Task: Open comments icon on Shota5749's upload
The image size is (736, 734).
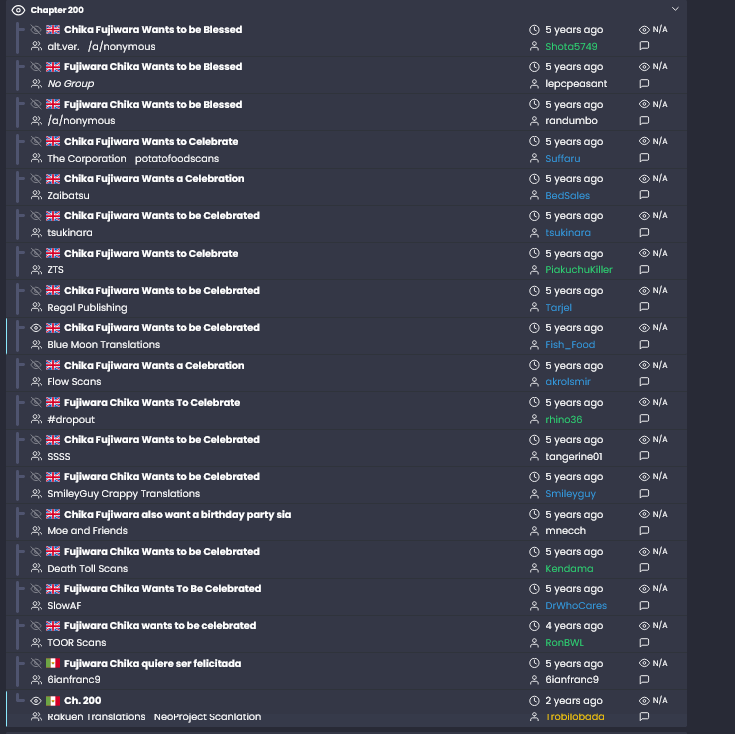Action: (644, 47)
